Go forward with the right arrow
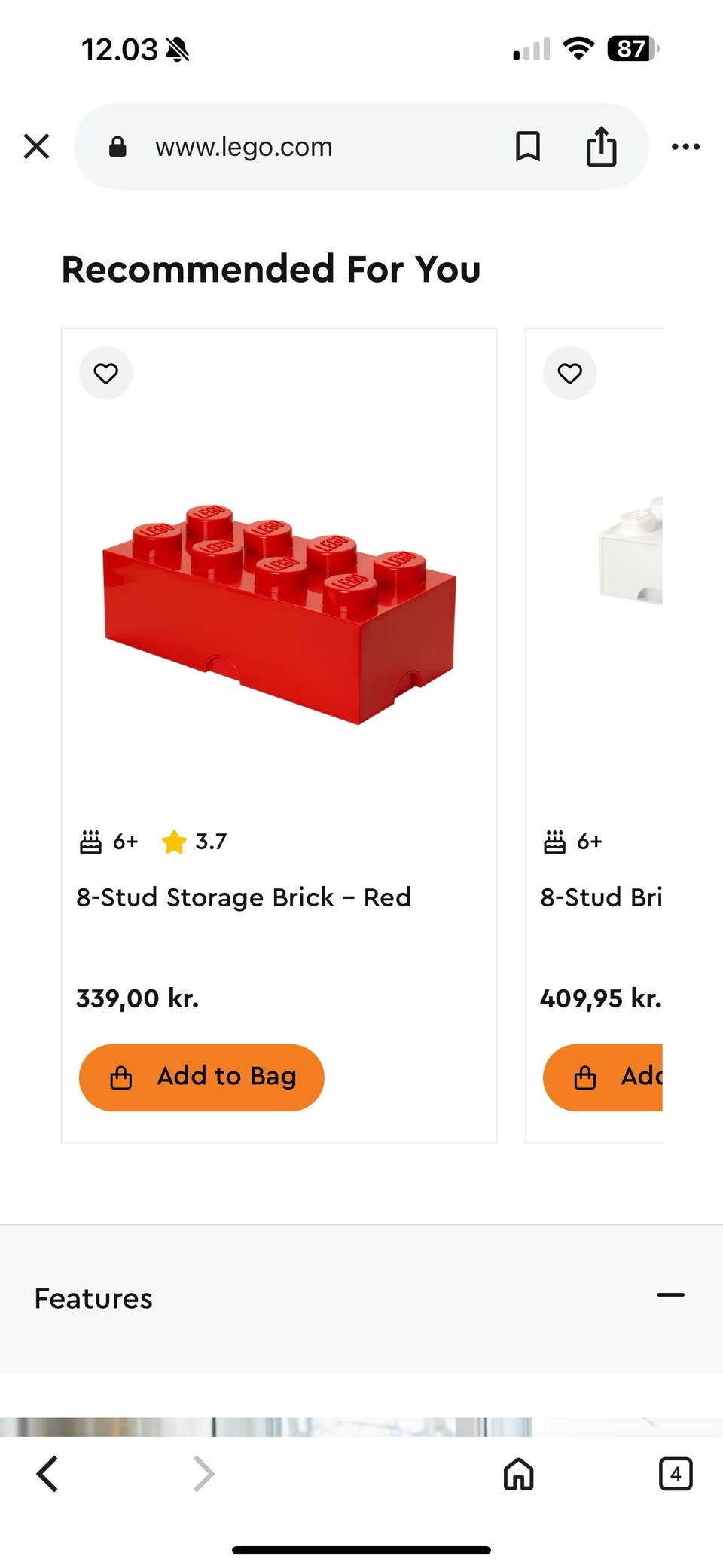Image resolution: width=723 pixels, height=1568 pixels. pyautogui.click(x=203, y=1473)
